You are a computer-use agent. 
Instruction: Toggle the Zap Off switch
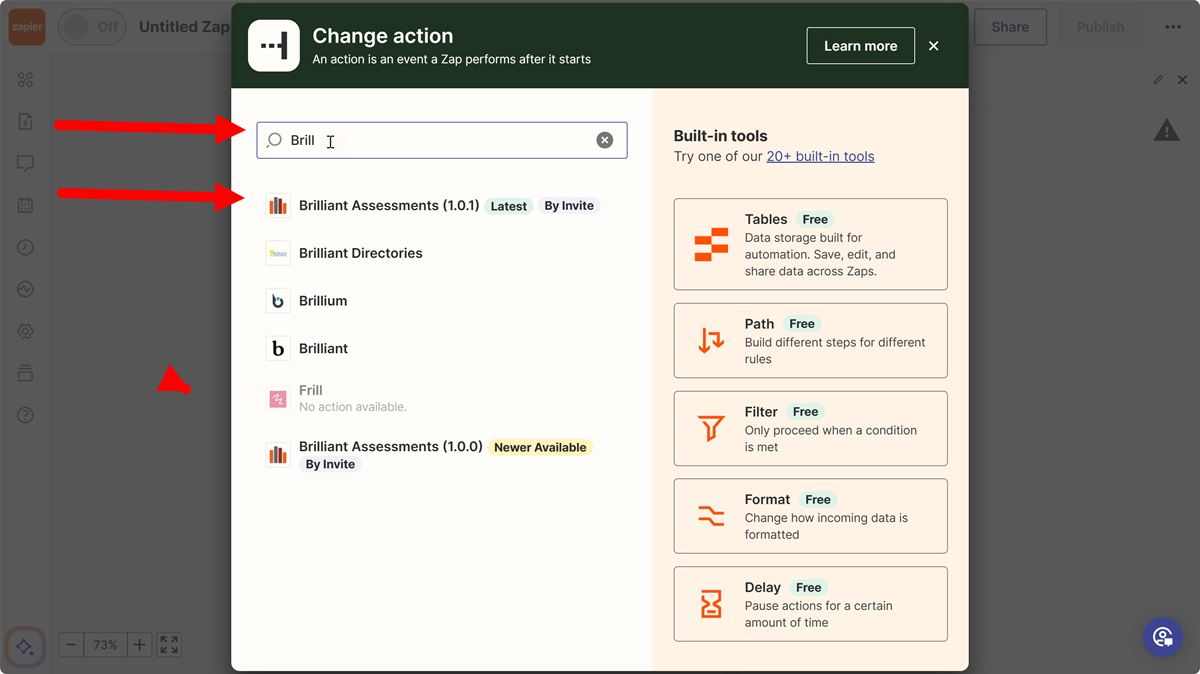coord(91,27)
